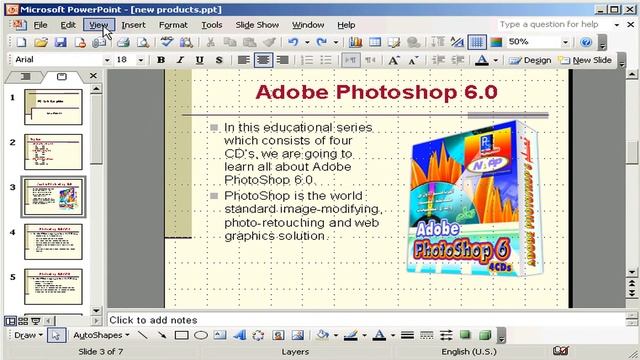Toggle bulleted list
The height and width of the screenshot is (360, 640).
point(326,60)
